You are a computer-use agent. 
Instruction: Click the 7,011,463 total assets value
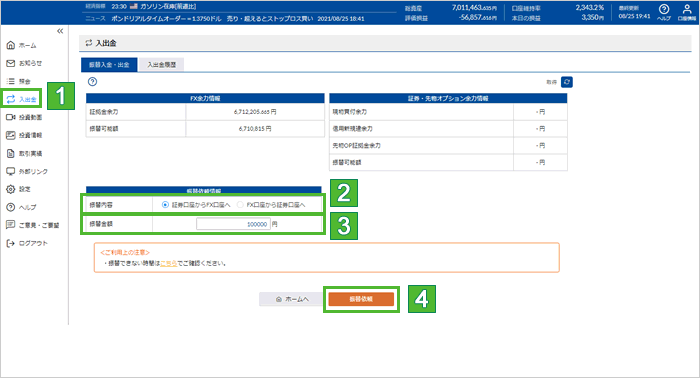pos(474,8)
